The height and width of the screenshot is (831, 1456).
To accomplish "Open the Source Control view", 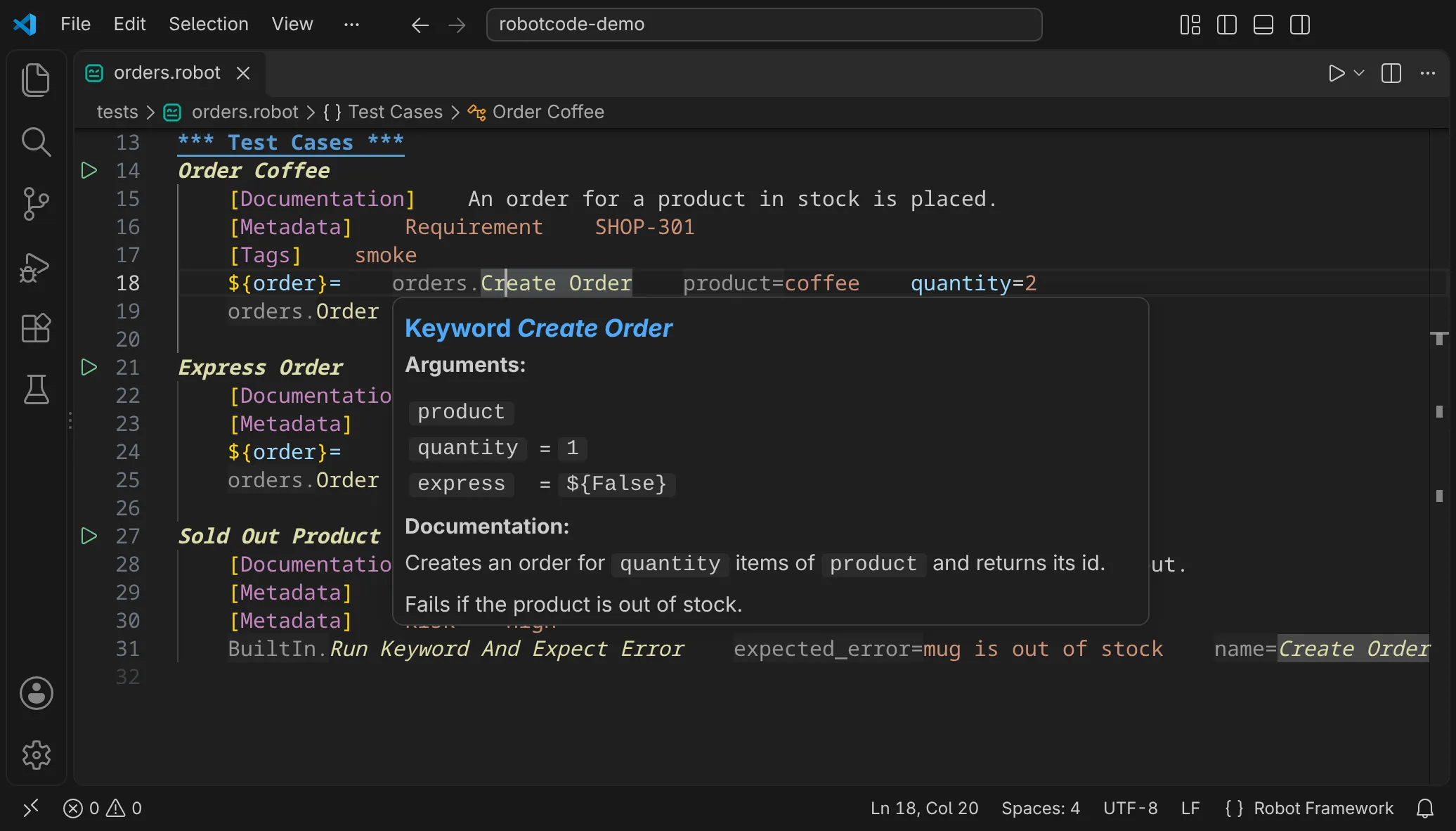I will [36, 203].
